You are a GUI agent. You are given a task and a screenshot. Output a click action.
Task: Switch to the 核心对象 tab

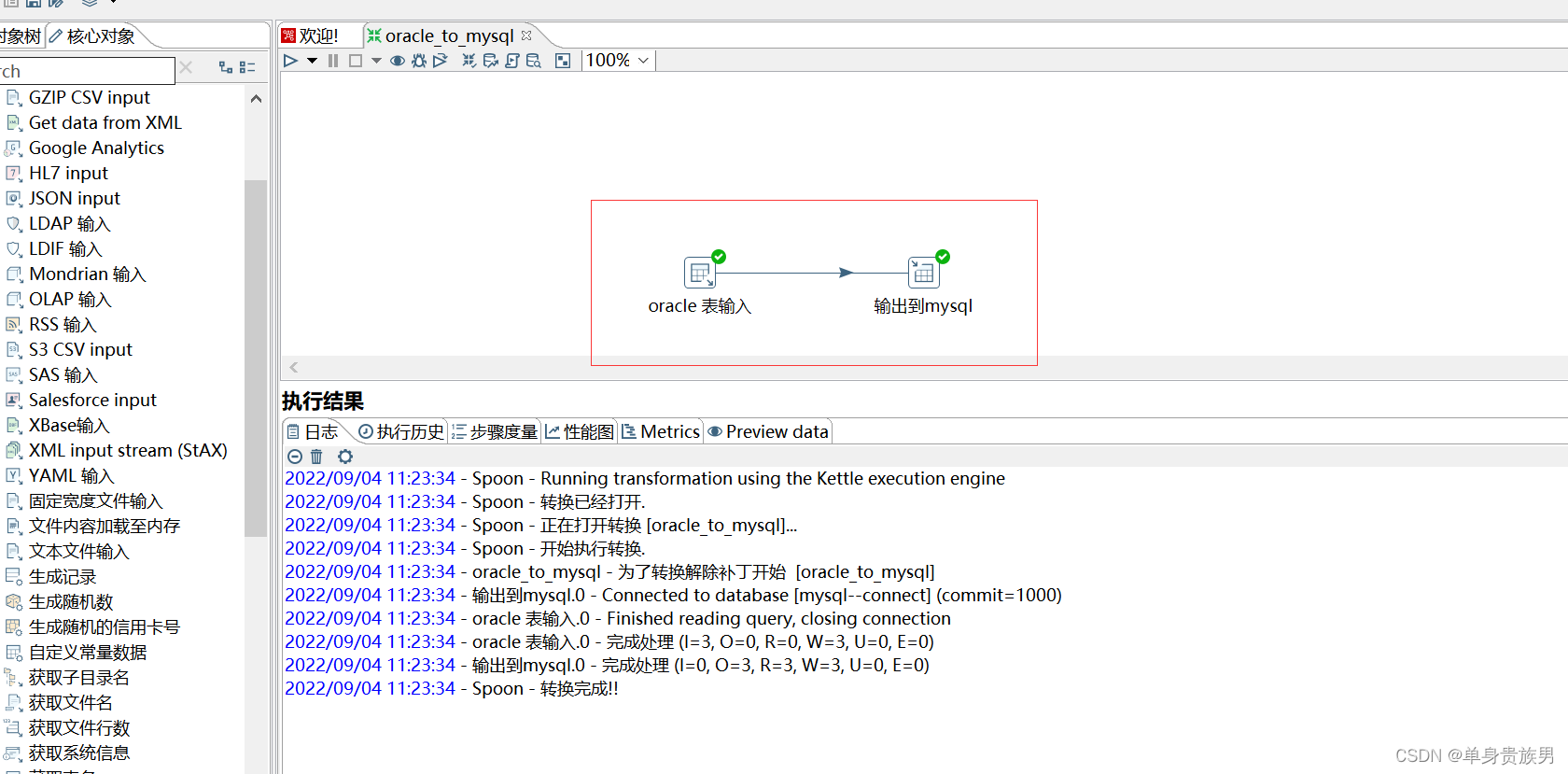point(91,35)
